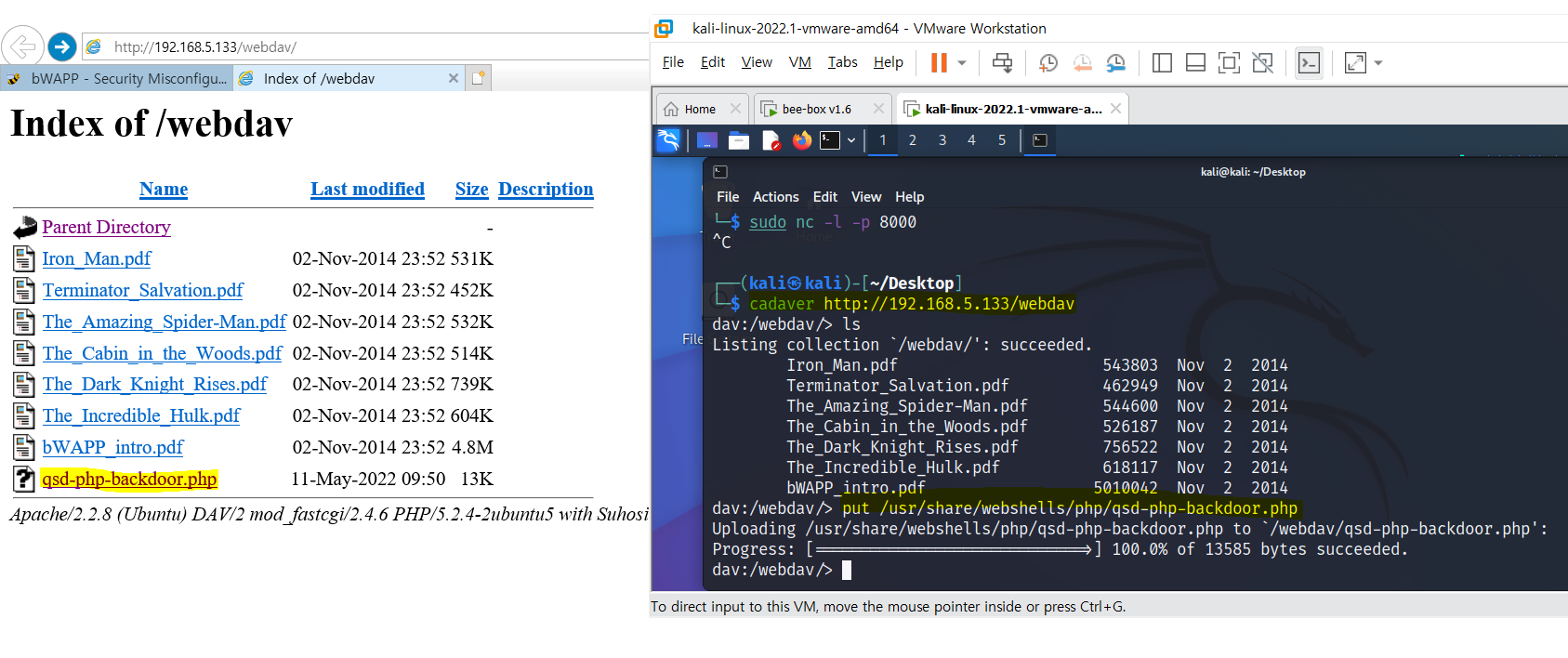This screenshot has width=1568, height=658.
Task: Open Terminator_Salvation.pdf link
Action: (x=142, y=290)
